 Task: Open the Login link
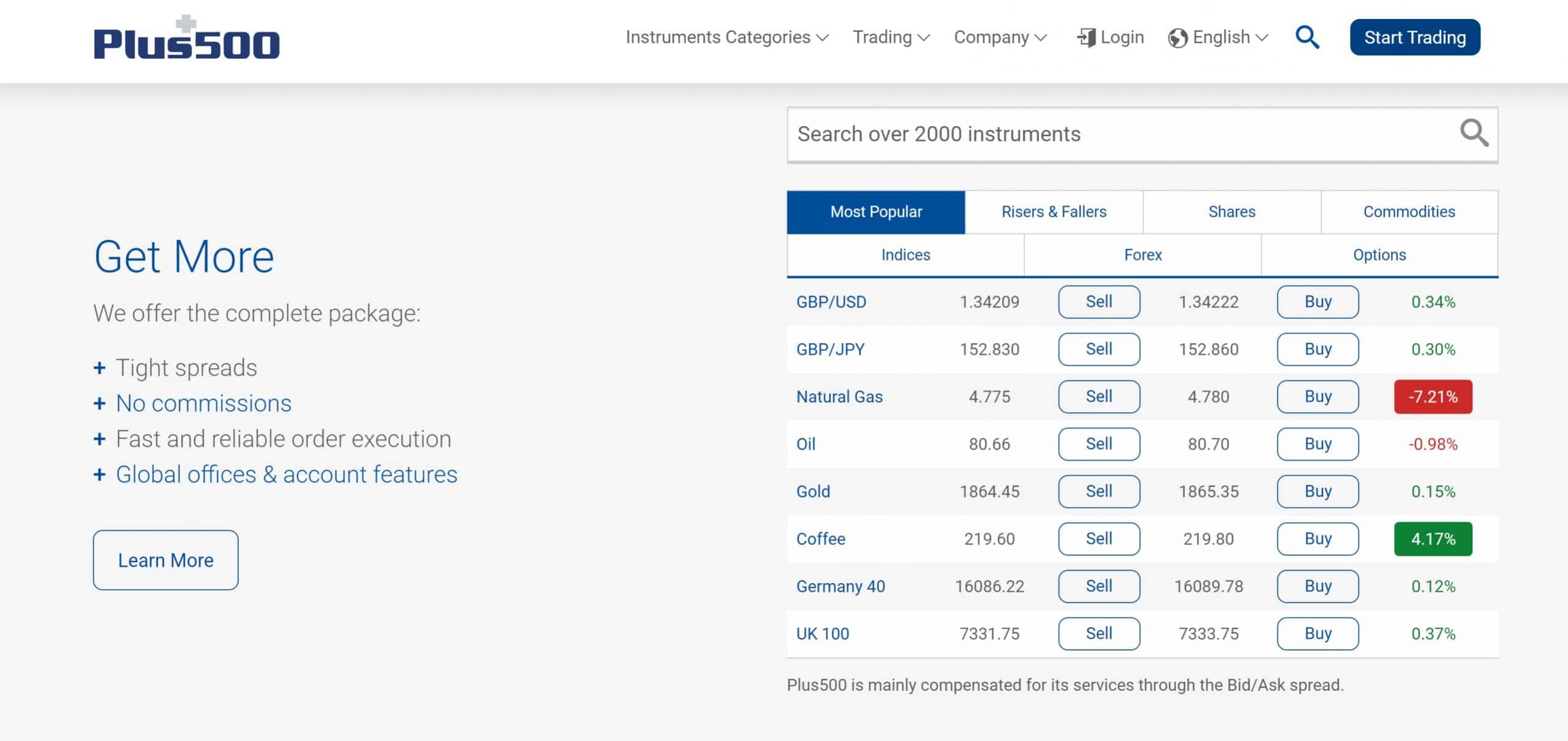(1121, 37)
